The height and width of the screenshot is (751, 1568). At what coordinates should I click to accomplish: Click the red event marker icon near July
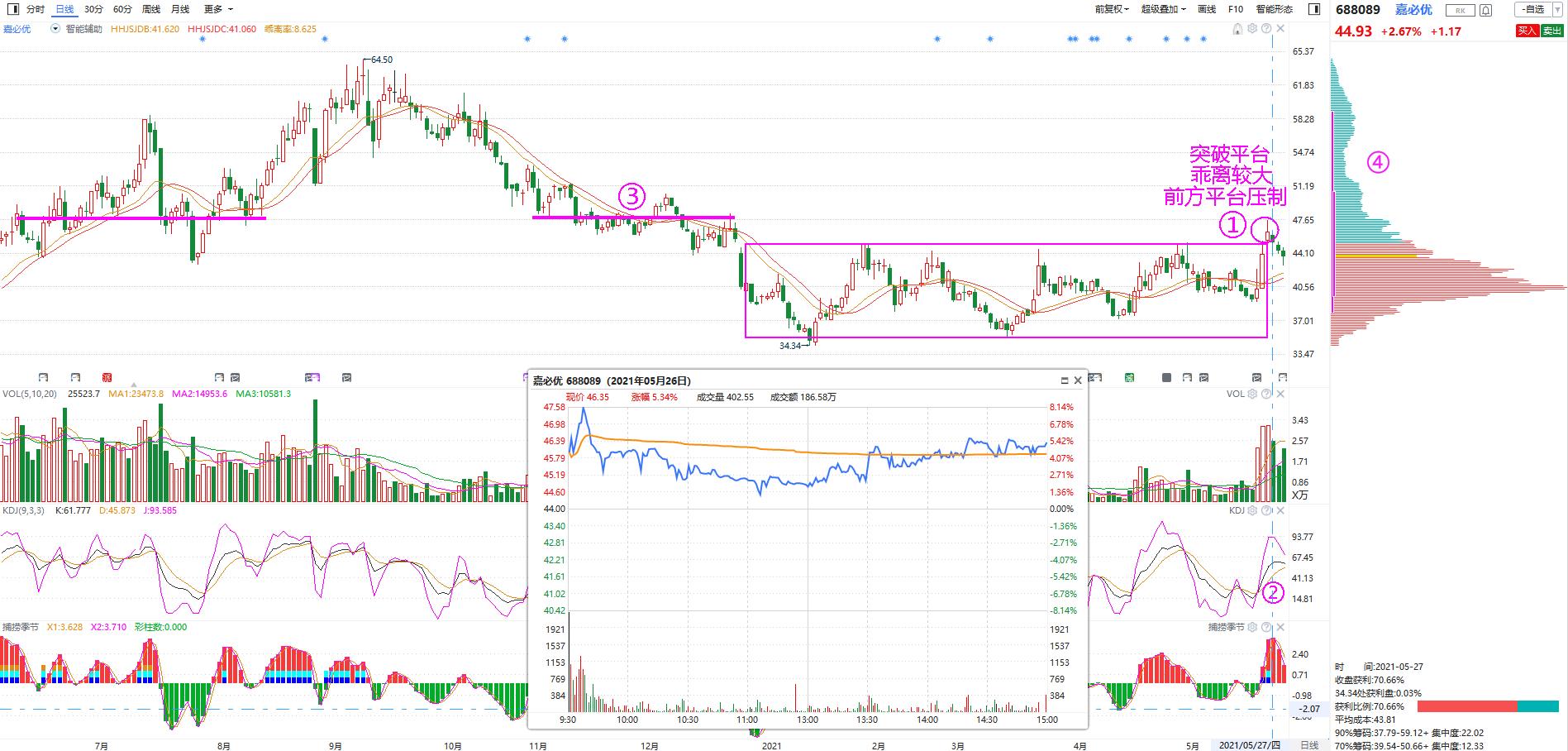pyautogui.click(x=107, y=378)
